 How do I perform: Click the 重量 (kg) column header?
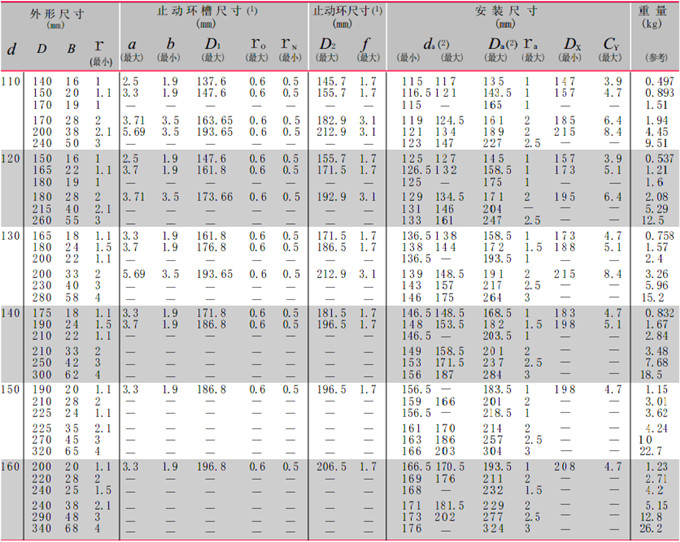point(652,17)
